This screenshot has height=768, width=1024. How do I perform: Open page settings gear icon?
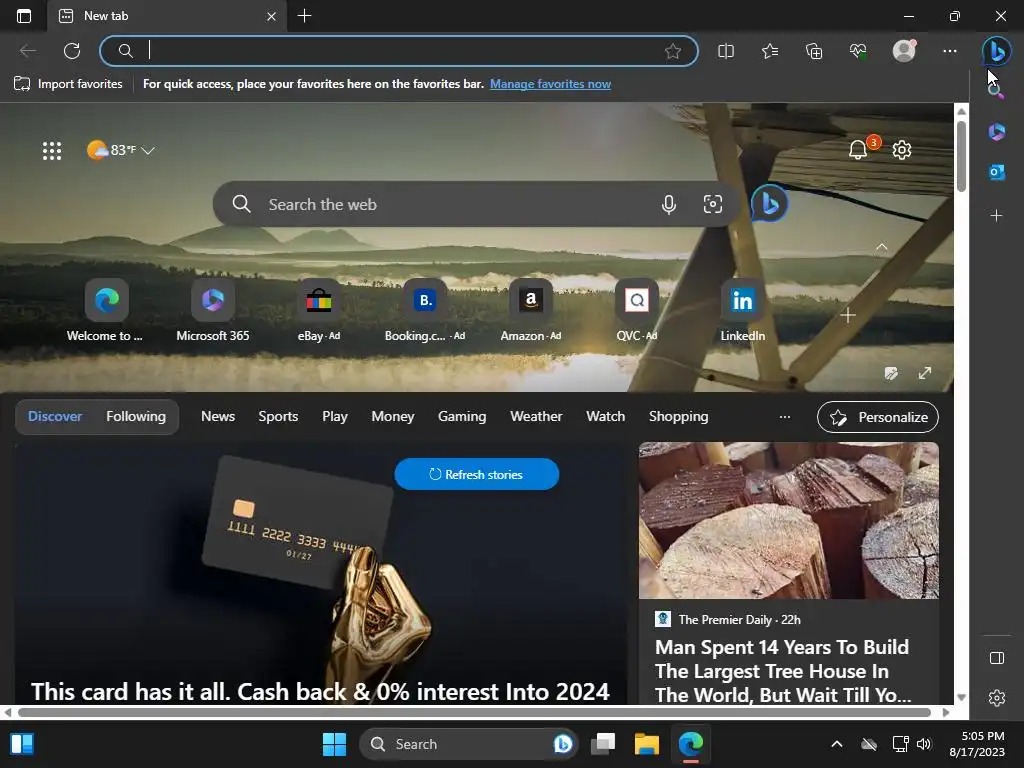click(902, 150)
